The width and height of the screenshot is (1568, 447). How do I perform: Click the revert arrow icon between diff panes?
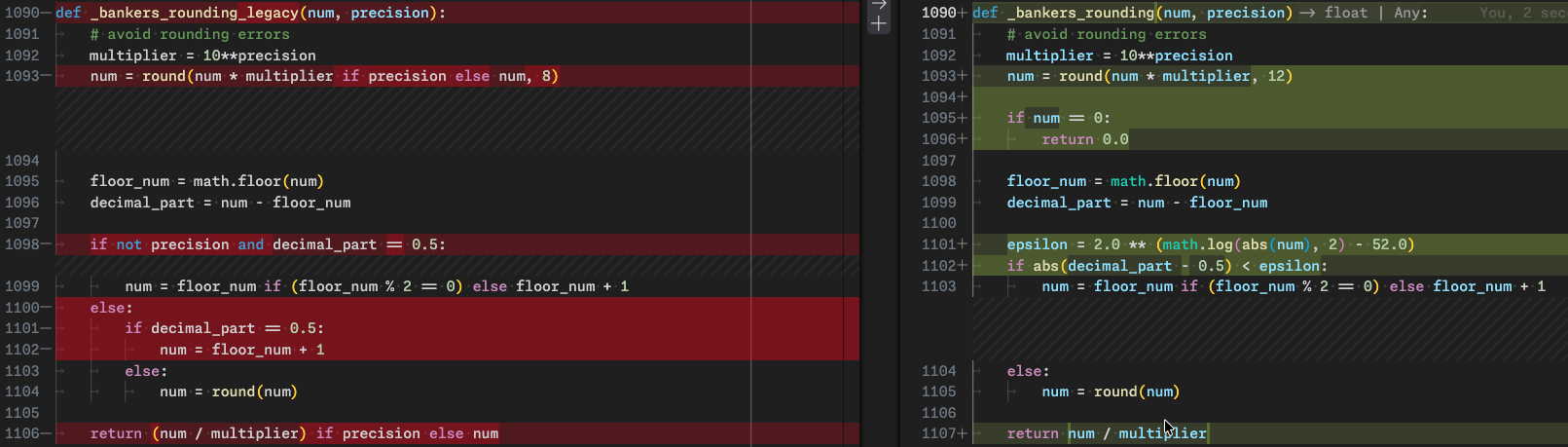coord(879,5)
